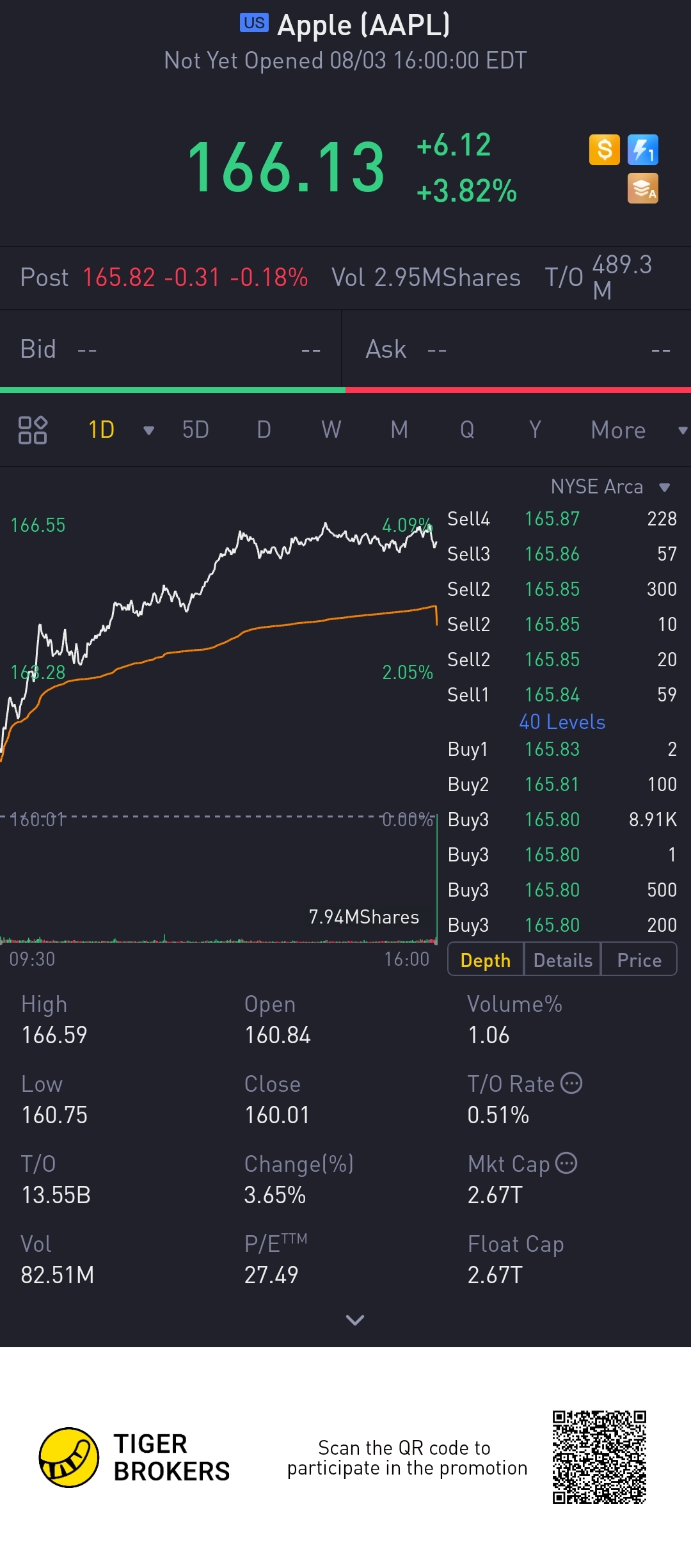This screenshot has width=691, height=1568.
Task: Tap the promotion QR code
Action: (600, 1457)
